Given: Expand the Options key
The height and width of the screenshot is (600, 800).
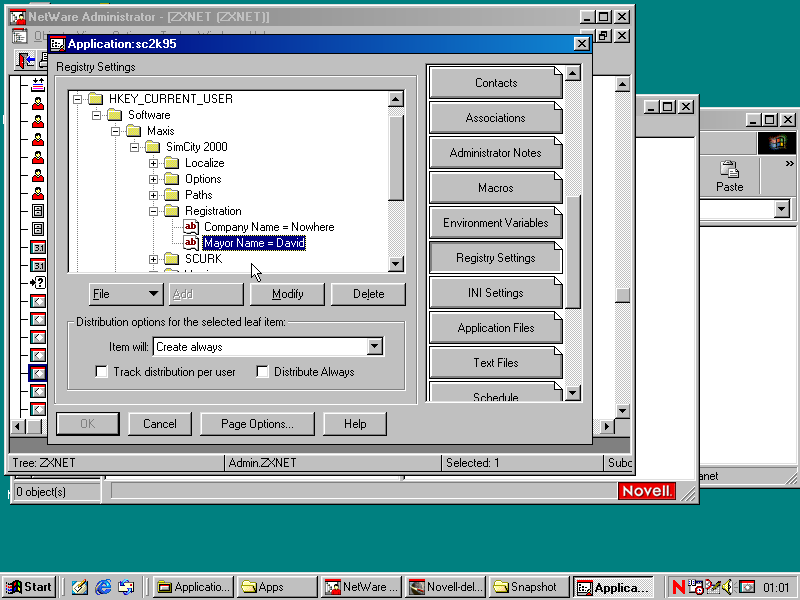Looking at the screenshot, I should (153, 179).
